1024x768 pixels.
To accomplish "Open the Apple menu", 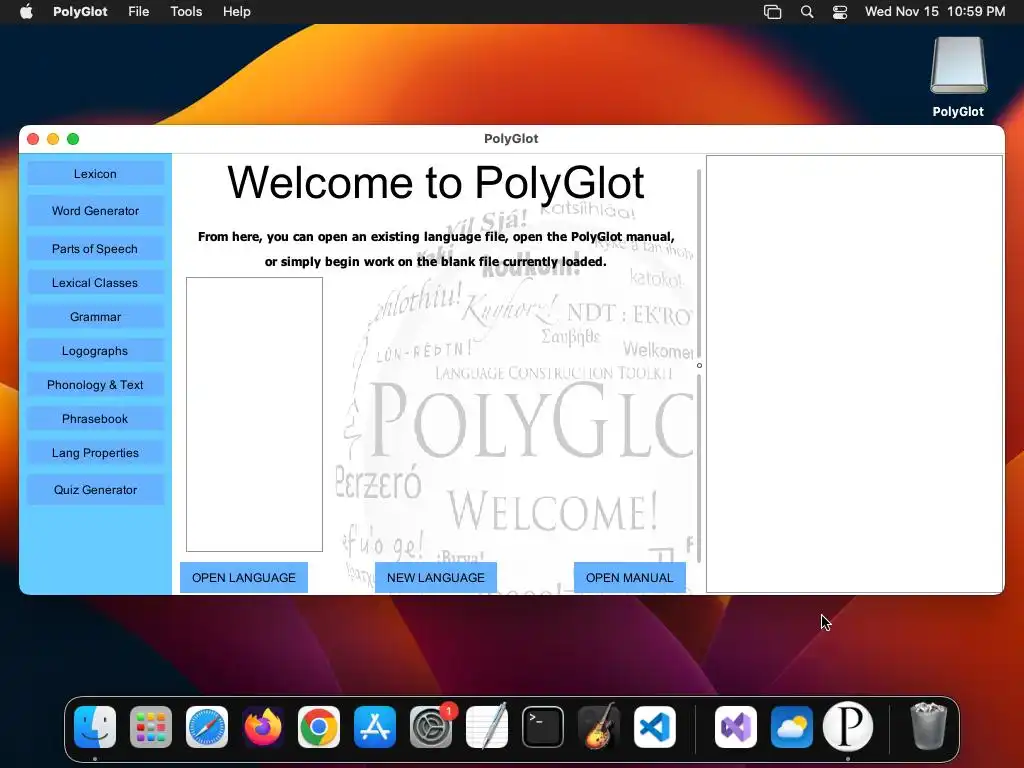I will click(26, 12).
